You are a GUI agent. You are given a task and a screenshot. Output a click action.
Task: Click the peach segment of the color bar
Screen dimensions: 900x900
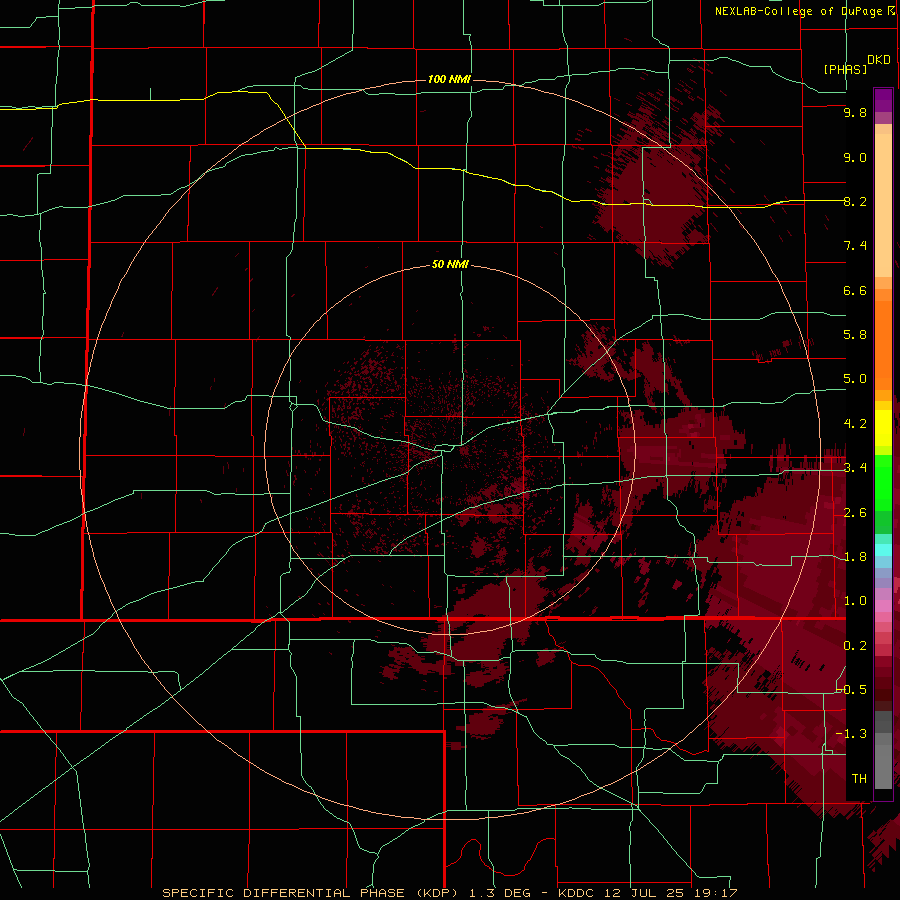coord(883,205)
